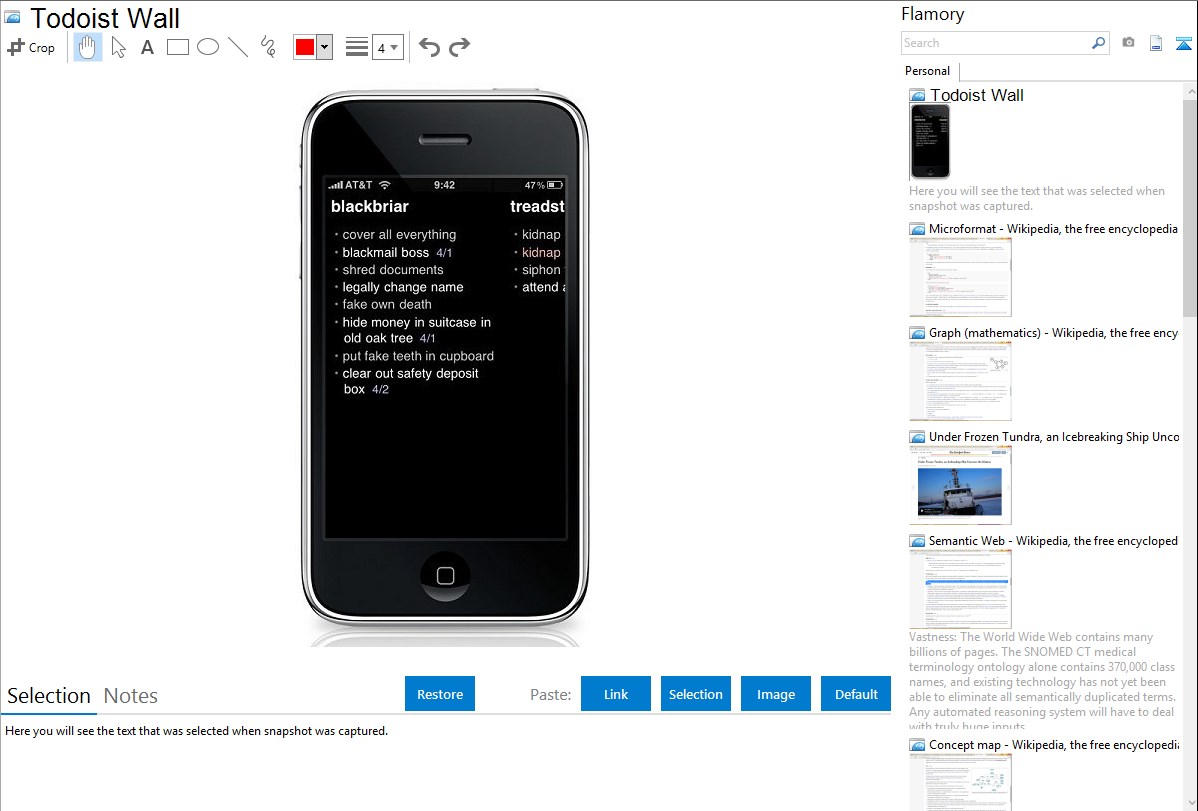Switch to the Personal tab
This screenshot has height=811, width=1198.
pos(928,70)
